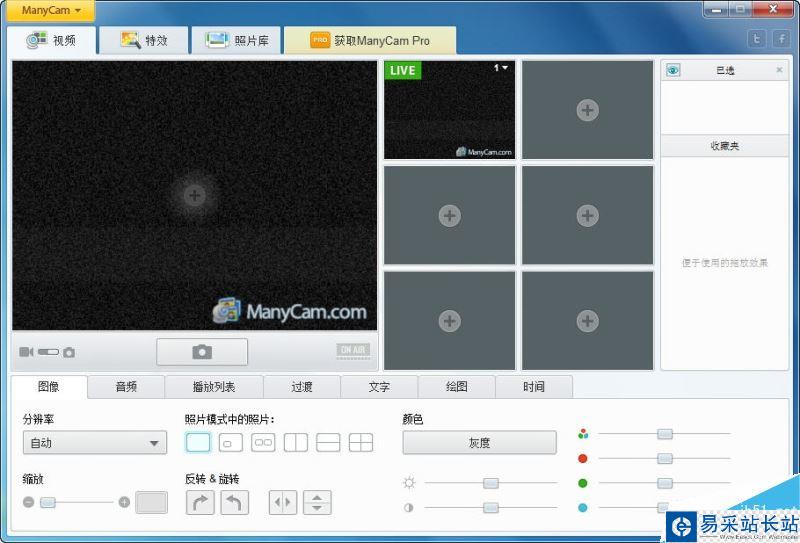Open the 过渡 tab
800x543 pixels.
(302, 387)
